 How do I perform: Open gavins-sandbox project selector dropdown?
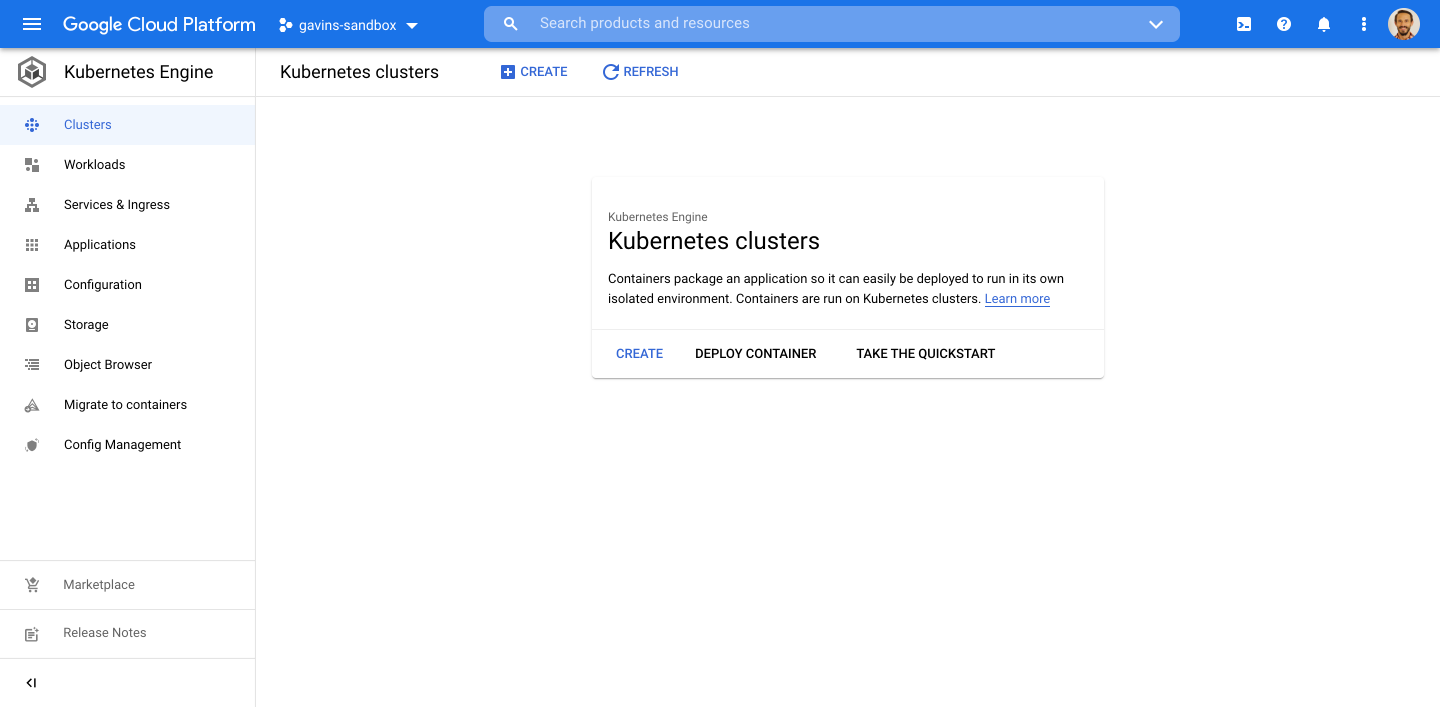[348, 25]
